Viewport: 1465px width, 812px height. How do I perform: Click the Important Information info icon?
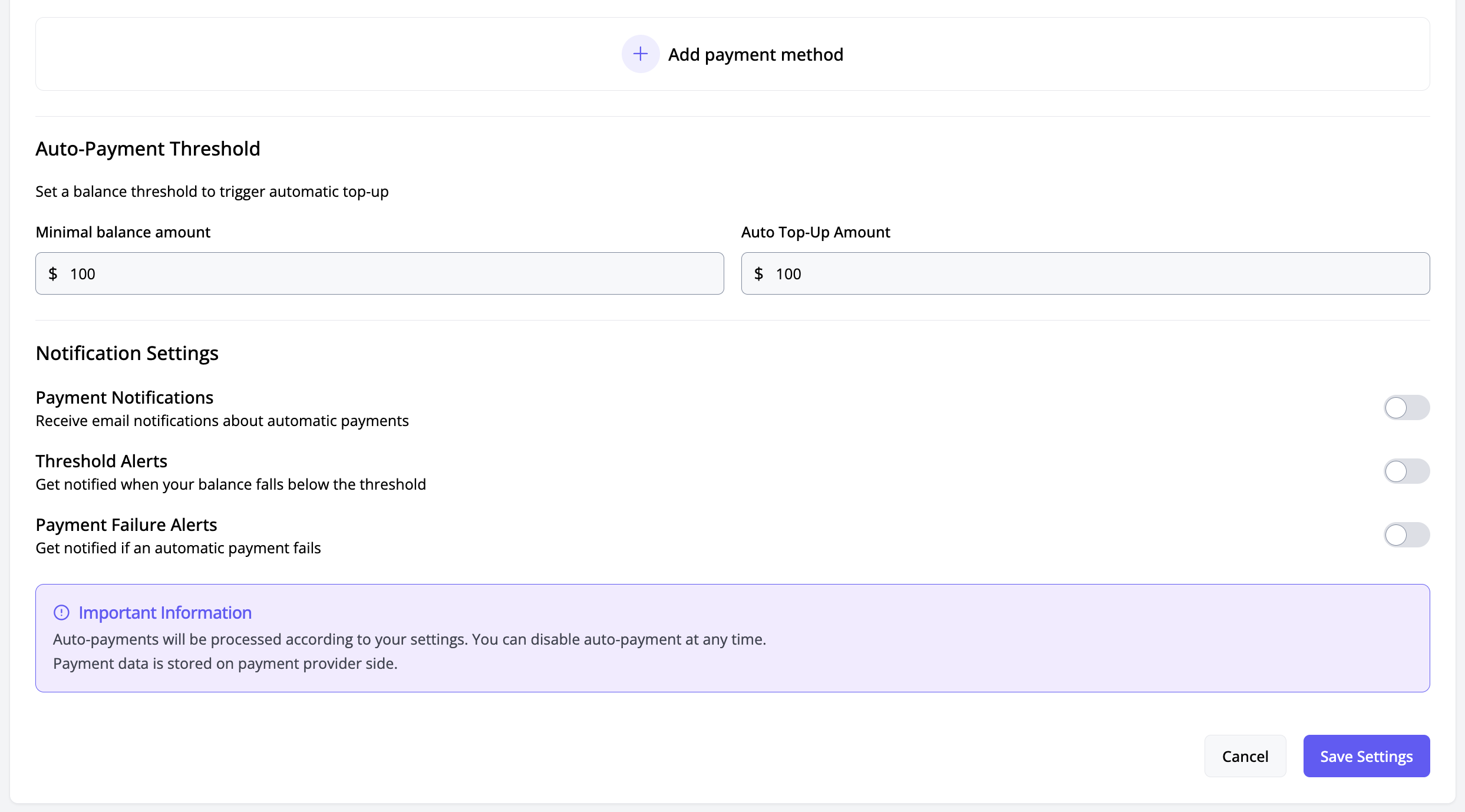[x=61, y=613]
